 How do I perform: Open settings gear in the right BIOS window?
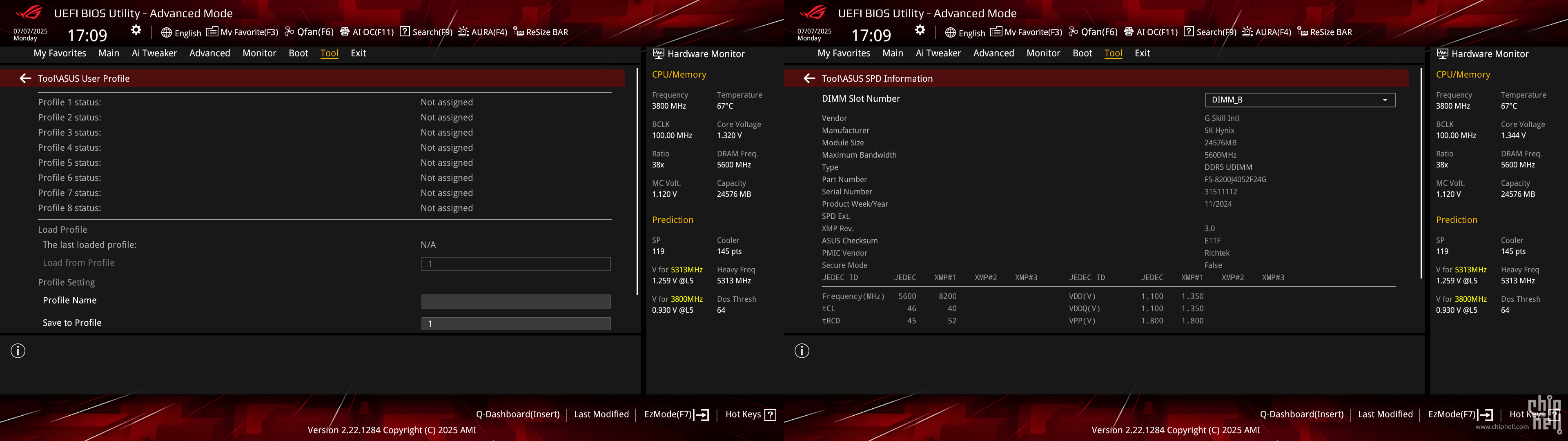pyautogui.click(x=920, y=30)
